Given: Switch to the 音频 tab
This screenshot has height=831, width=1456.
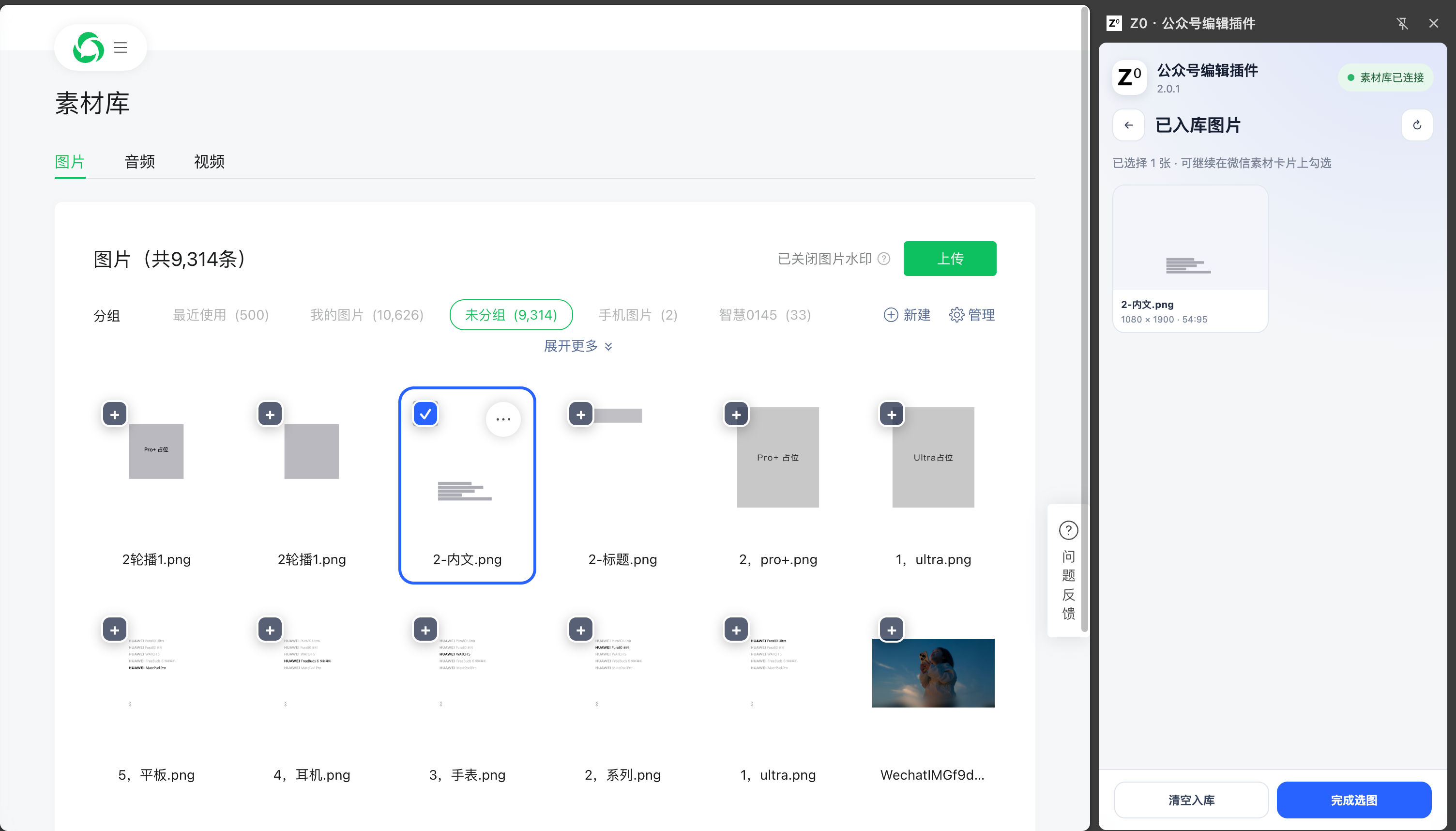Looking at the screenshot, I should point(140,162).
